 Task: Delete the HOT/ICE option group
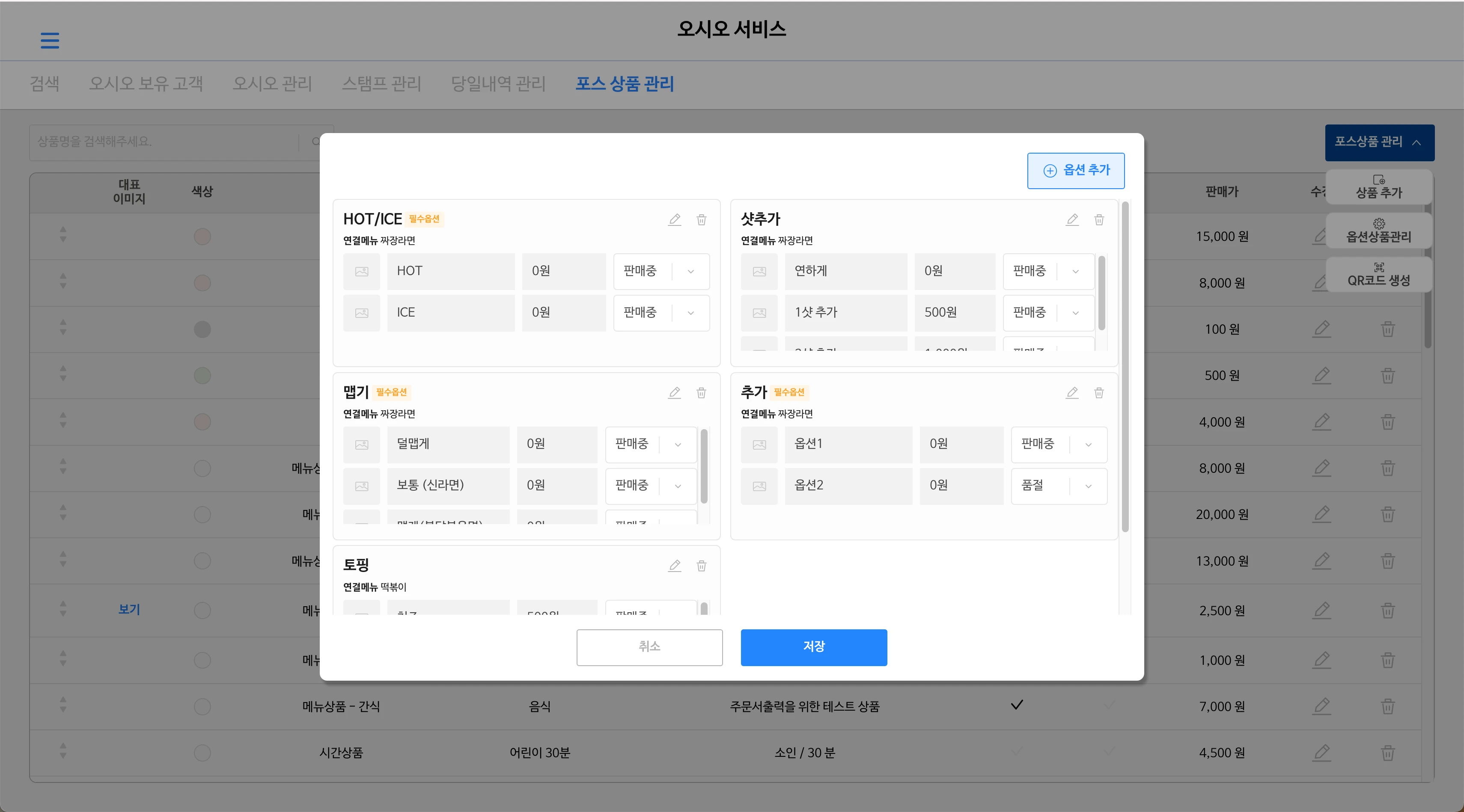point(701,219)
